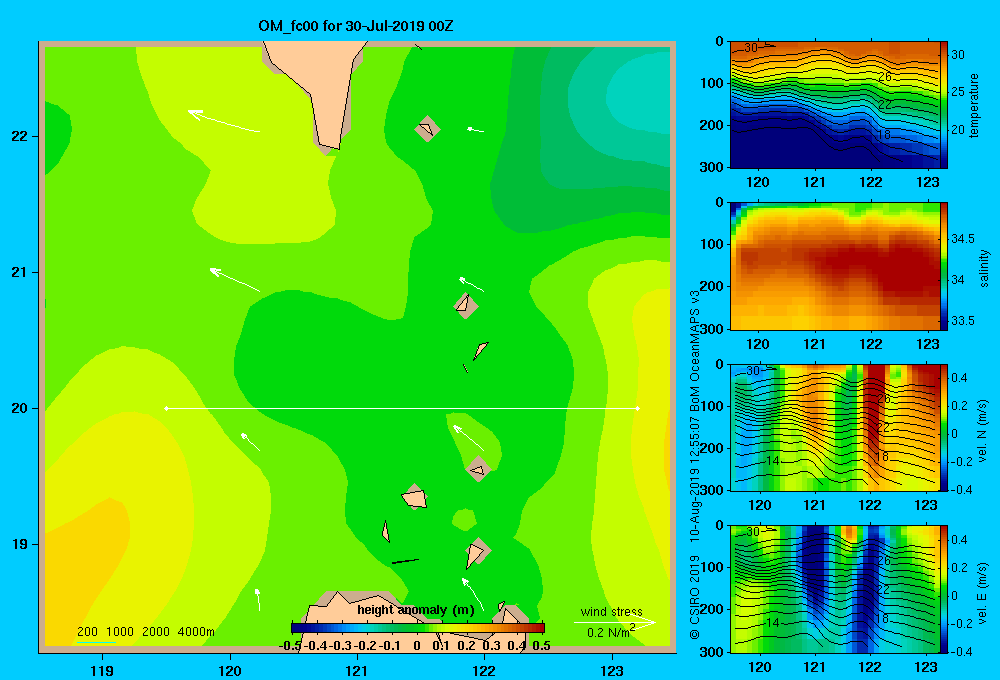The image size is (1000, 680).
Task: Click the title "OM_fc00 for 30-Jul-2019 00Z"
Action: 355,26
